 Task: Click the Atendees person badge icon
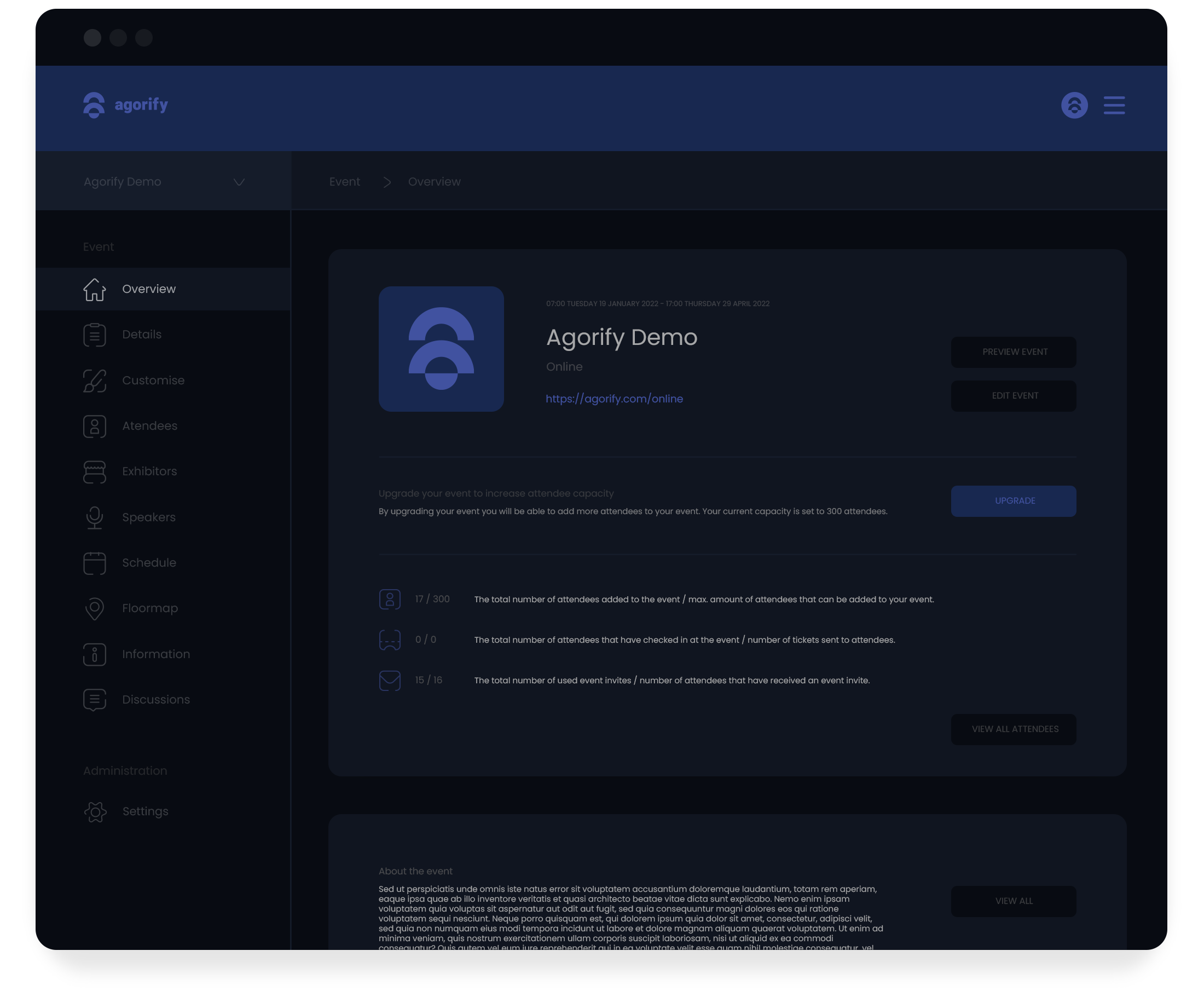click(95, 427)
